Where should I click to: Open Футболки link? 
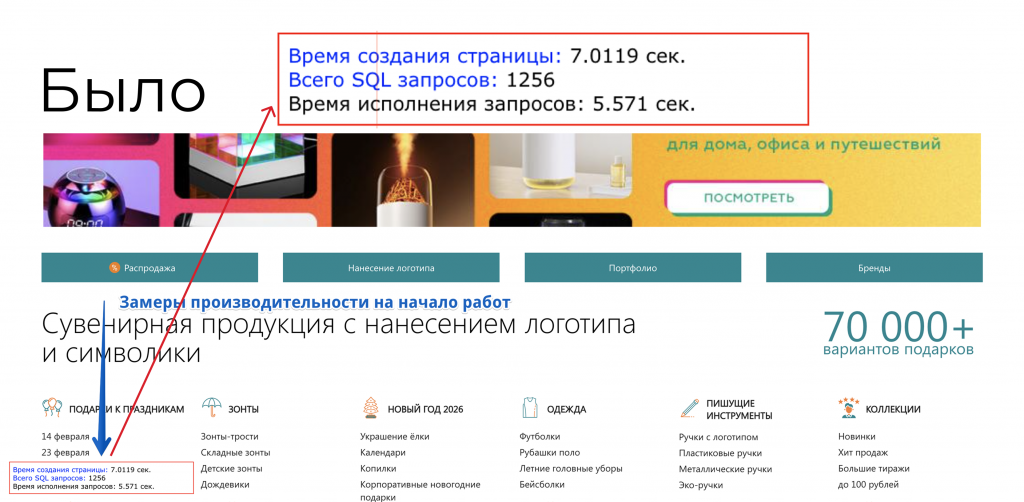(539, 436)
